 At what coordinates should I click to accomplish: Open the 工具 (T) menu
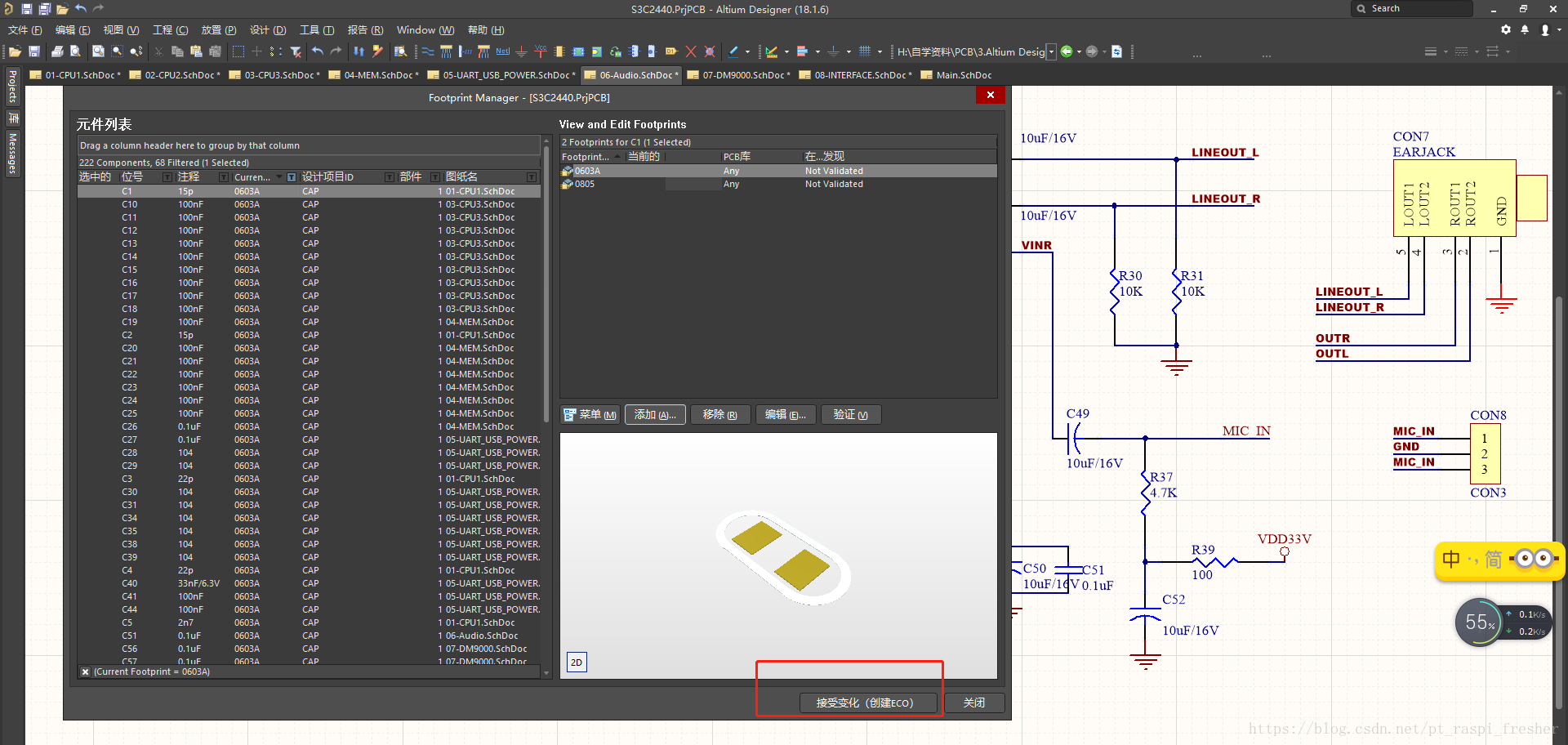click(317, 29)
